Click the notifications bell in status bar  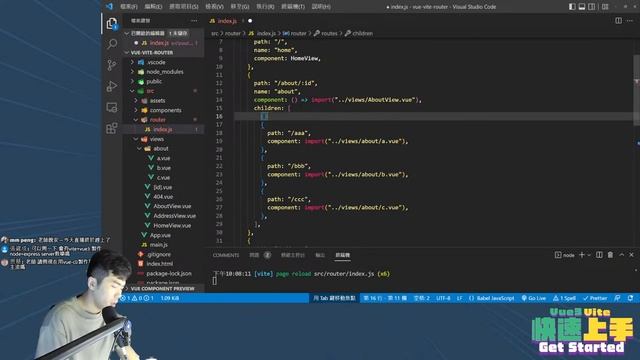tap(630, 298)
